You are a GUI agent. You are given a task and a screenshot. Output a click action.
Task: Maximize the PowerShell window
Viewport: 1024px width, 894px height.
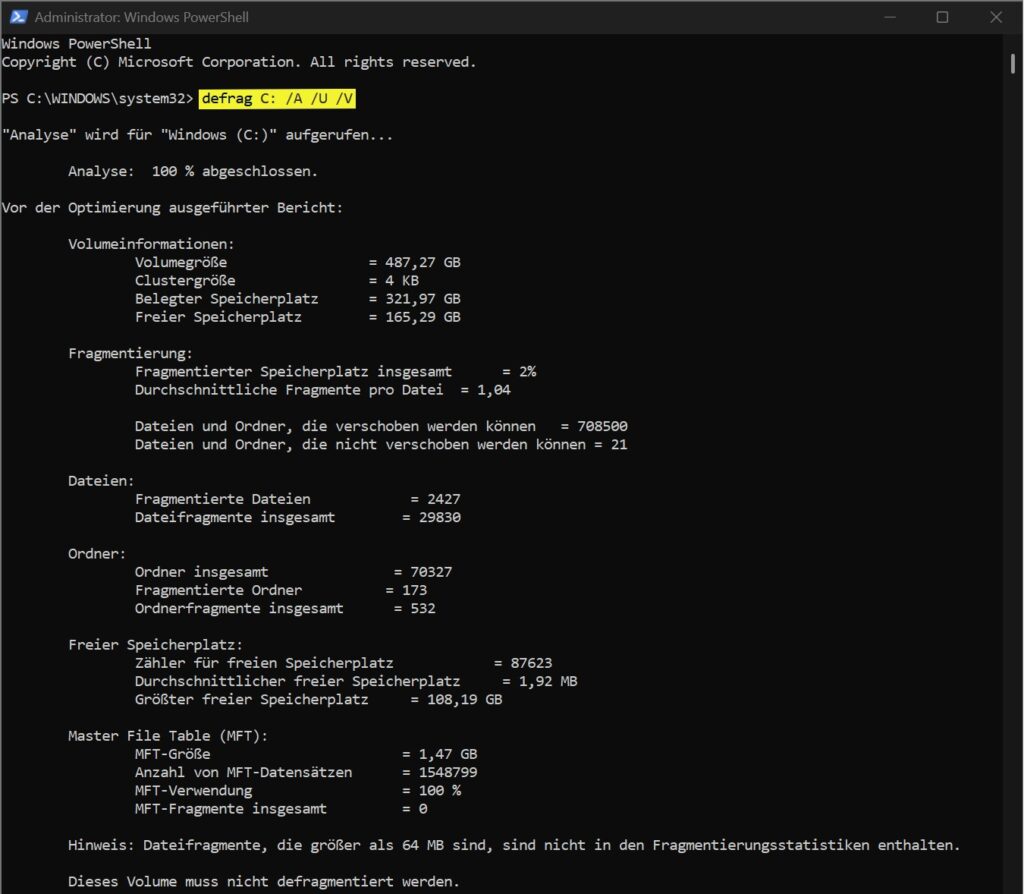click(x=942, y=17)
